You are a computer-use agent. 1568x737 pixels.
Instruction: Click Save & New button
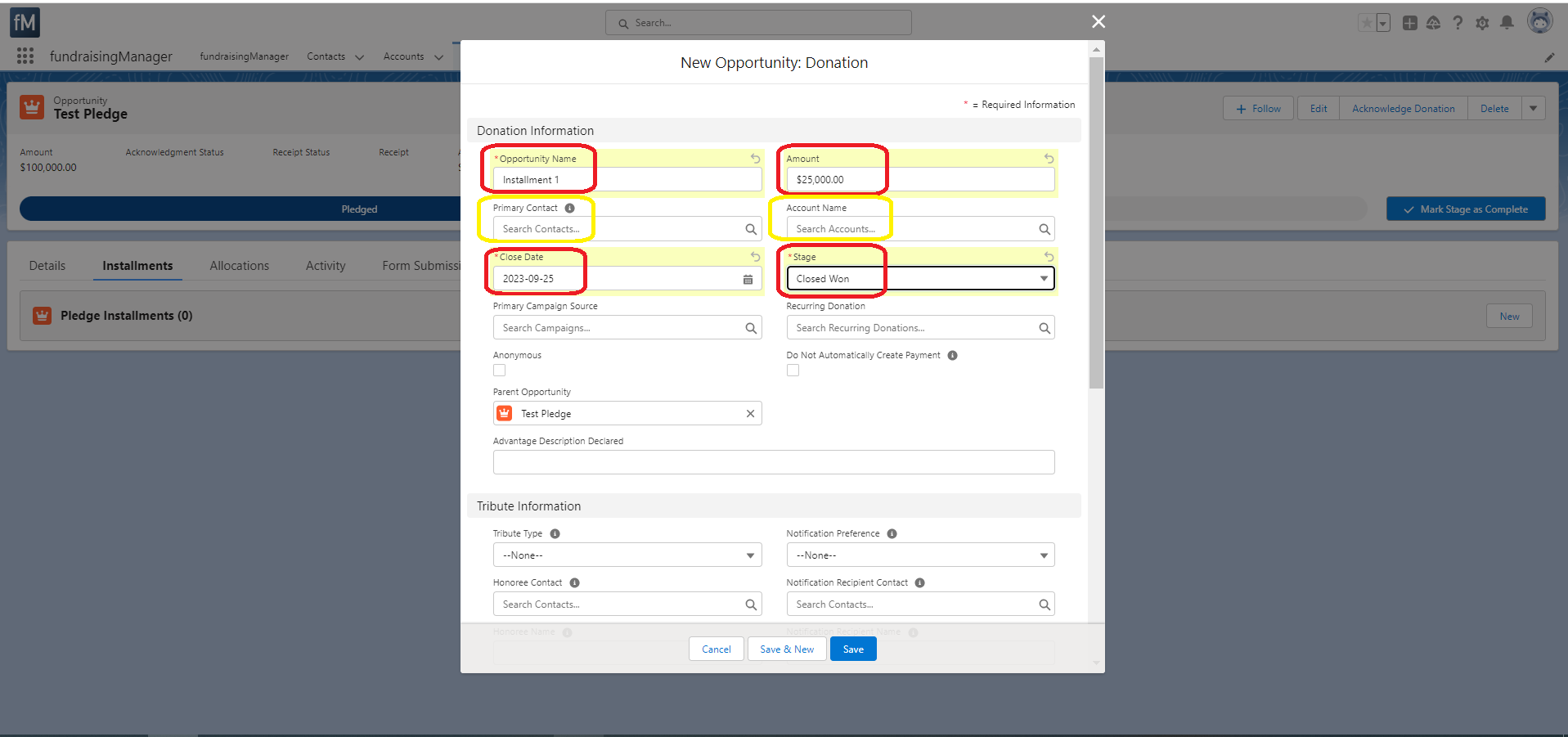(787, 649)
